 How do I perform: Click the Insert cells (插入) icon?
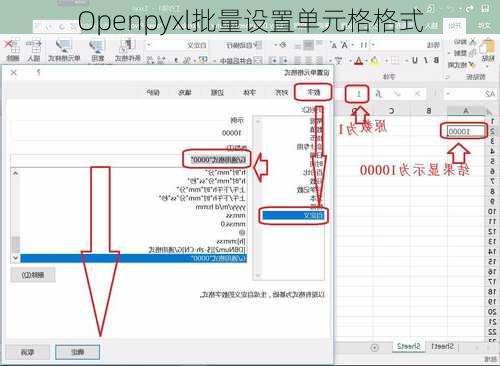coord(34,46)
